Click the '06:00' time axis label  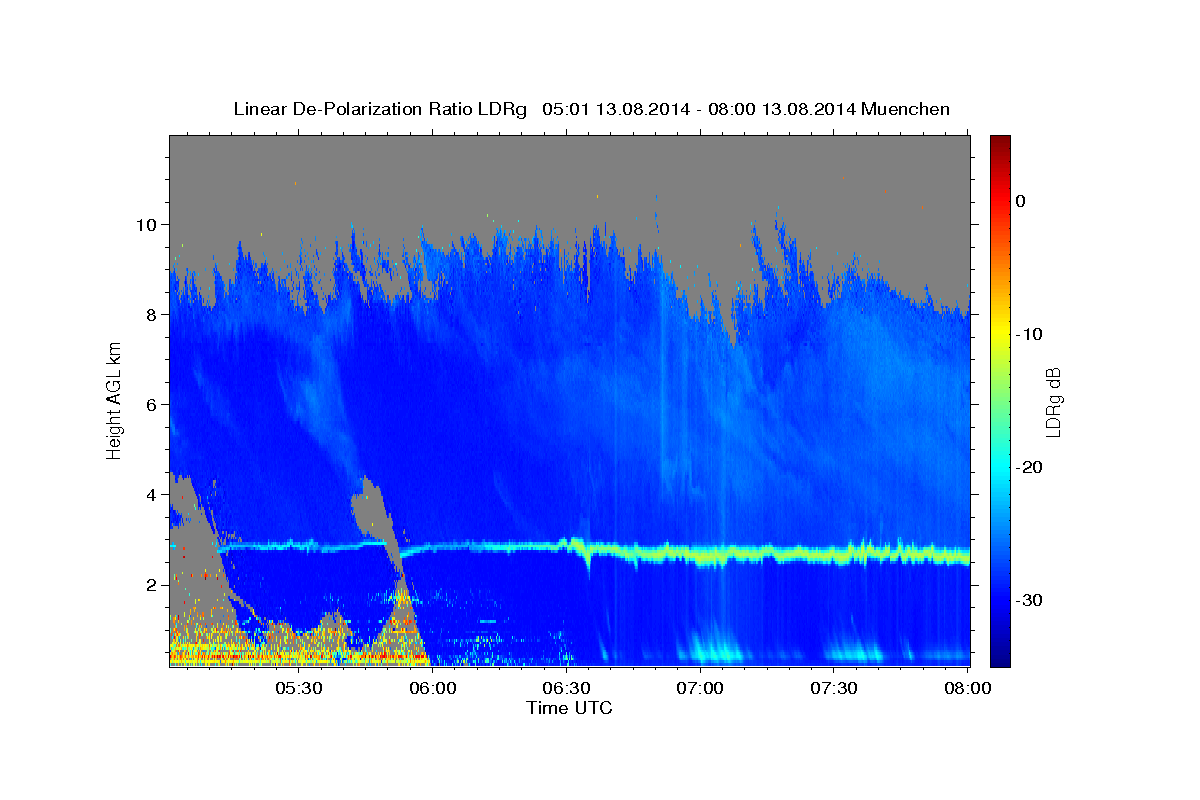pyautogui.click(x=433, y=688)
